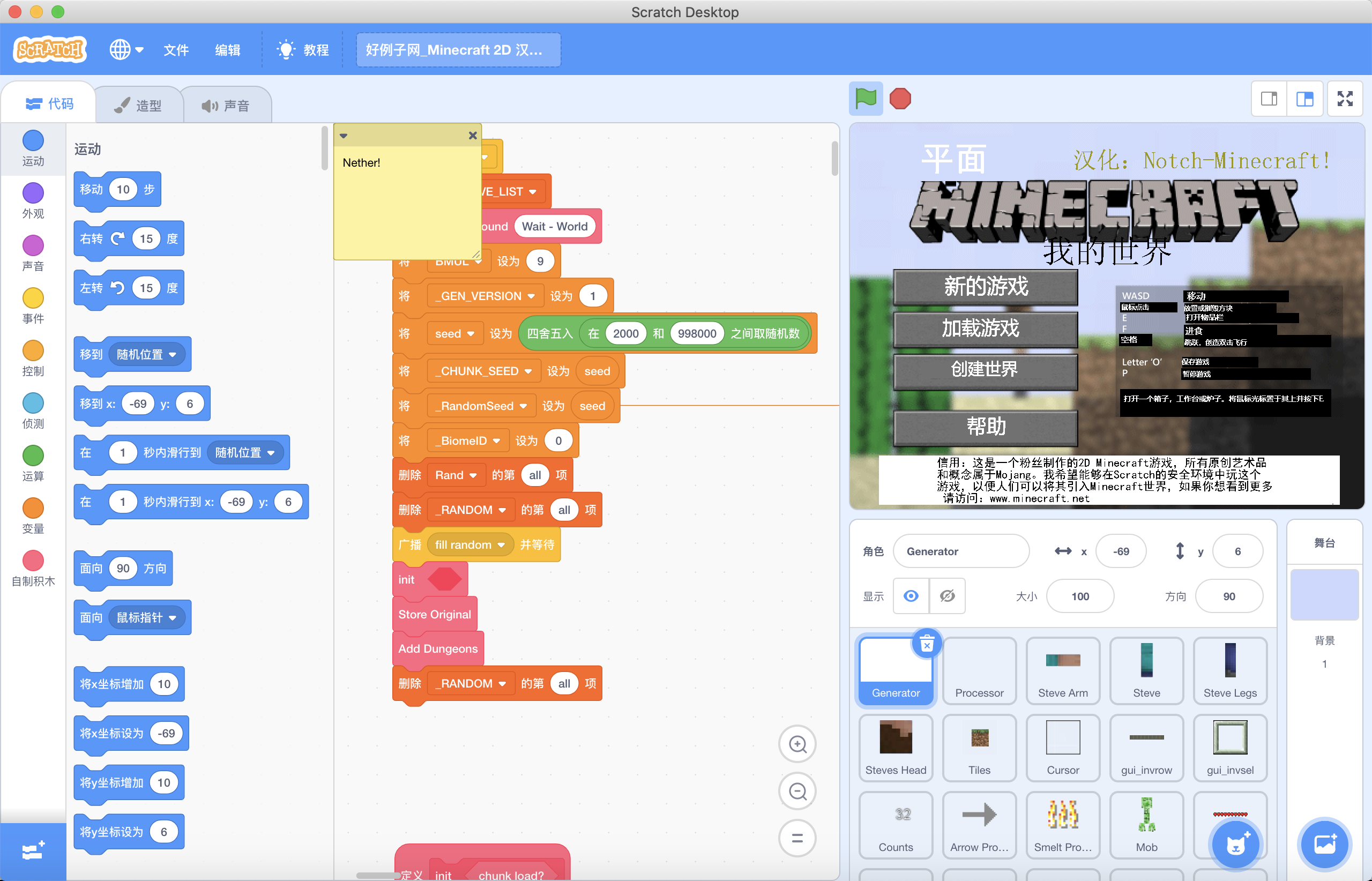Select the 侦测 sensing category
Viewport: 1372px width, 881px height.
pos(33,412)
